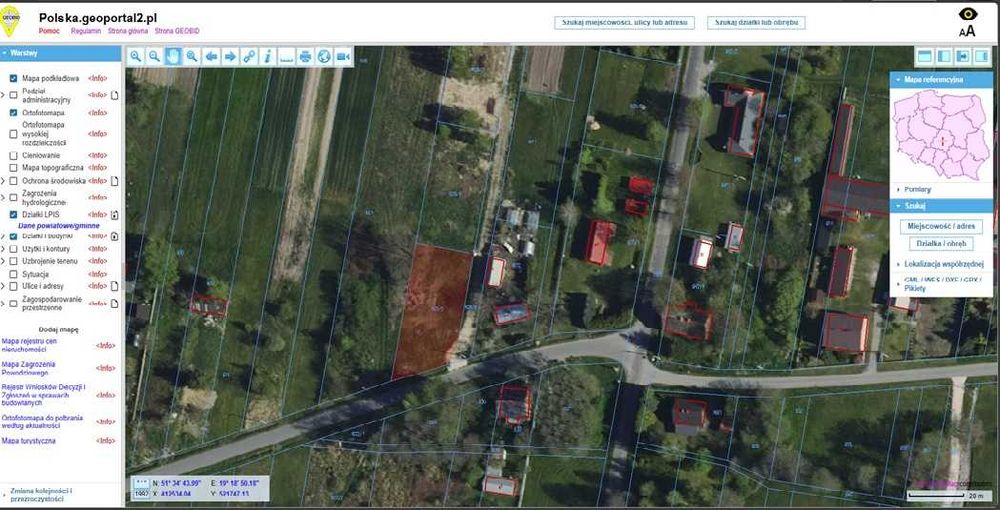Screen dimensions: 1000x510
Task: Select the third magnifier tool
Action: pos(192,56)
